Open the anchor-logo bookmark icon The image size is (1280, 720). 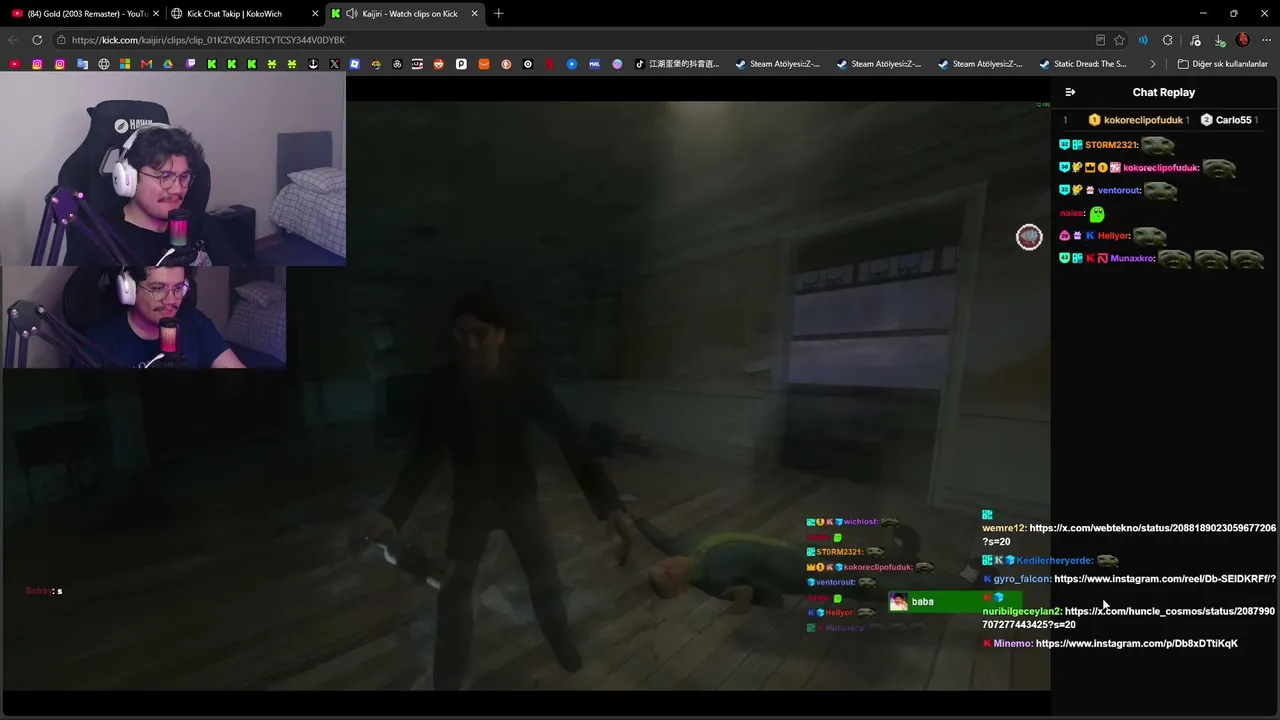(x=313, y=64)
